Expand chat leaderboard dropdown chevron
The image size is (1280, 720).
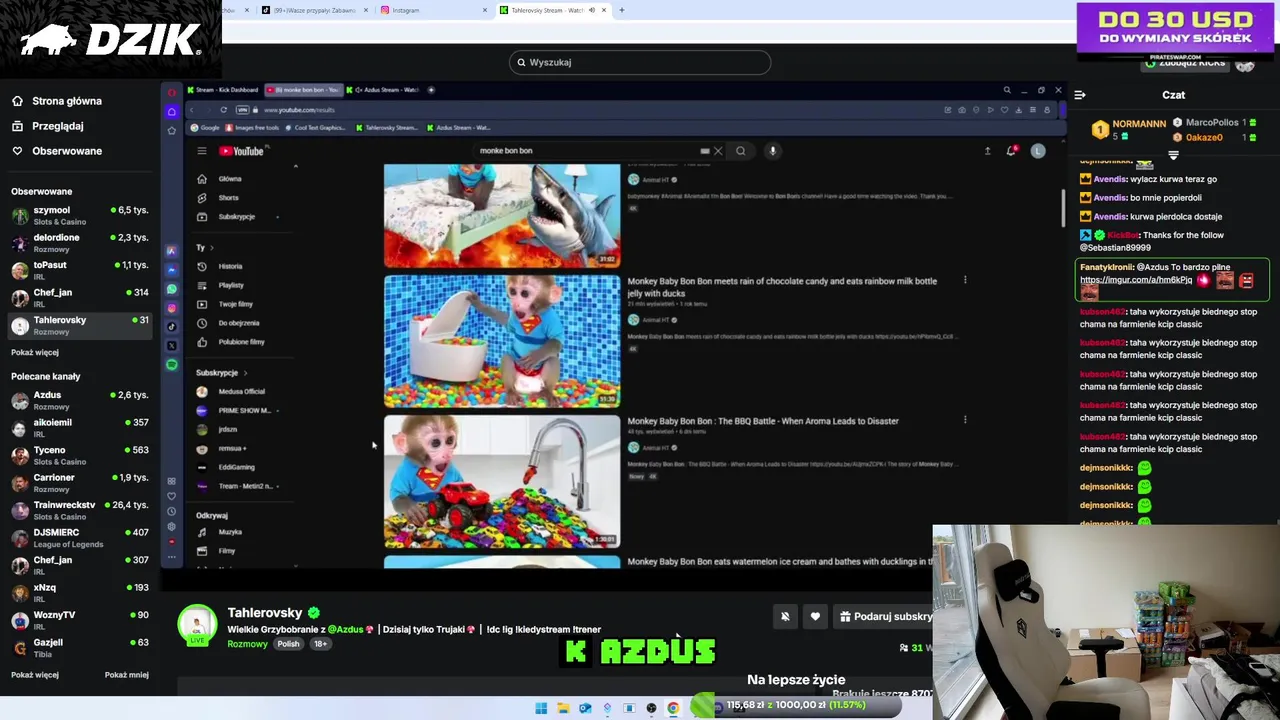click(1173, 156)
